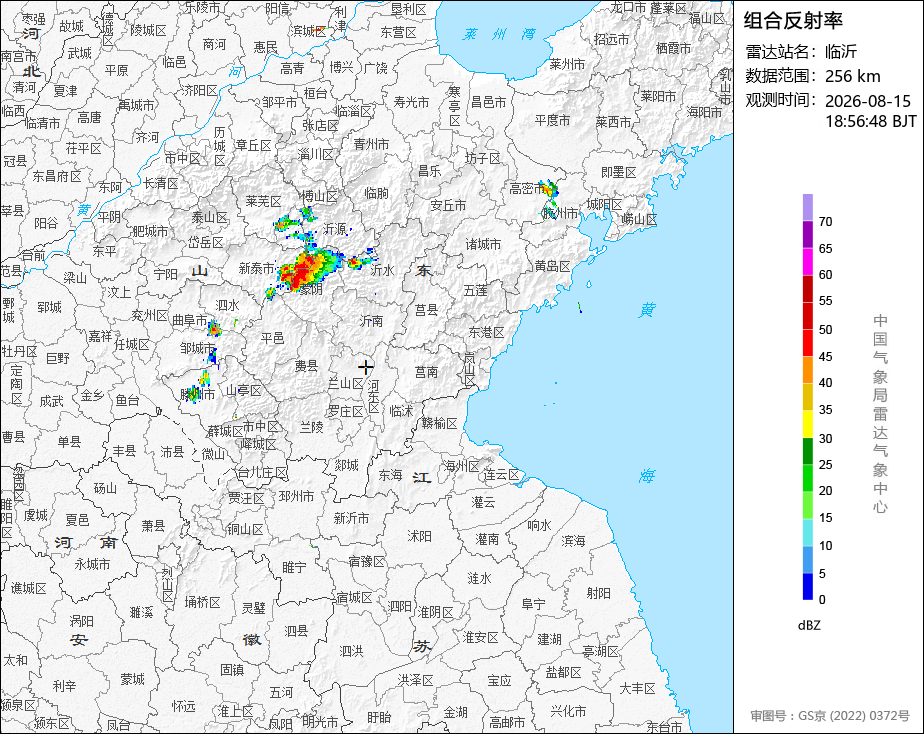The height and width of the screenshot is (734, 924).
Task: Click the 组合反射率 title text
Action: point(793,21)
